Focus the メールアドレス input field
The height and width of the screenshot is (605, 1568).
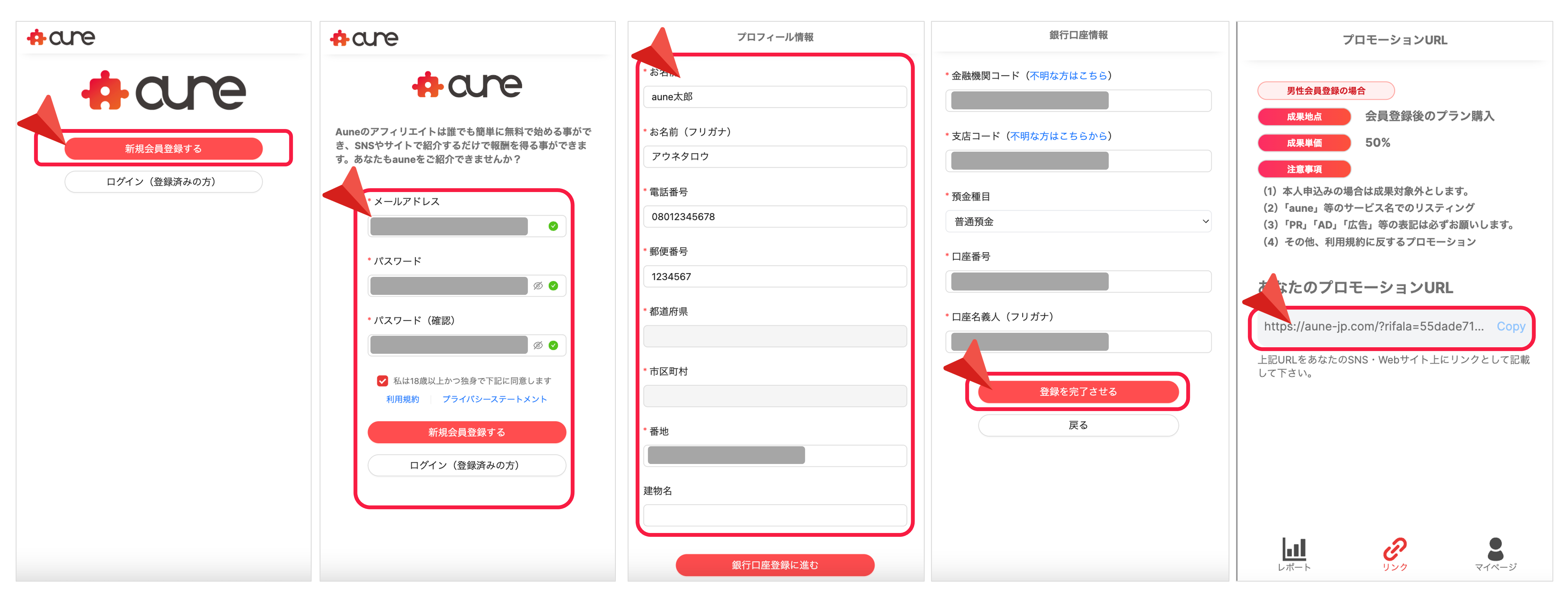pos(467,226)
